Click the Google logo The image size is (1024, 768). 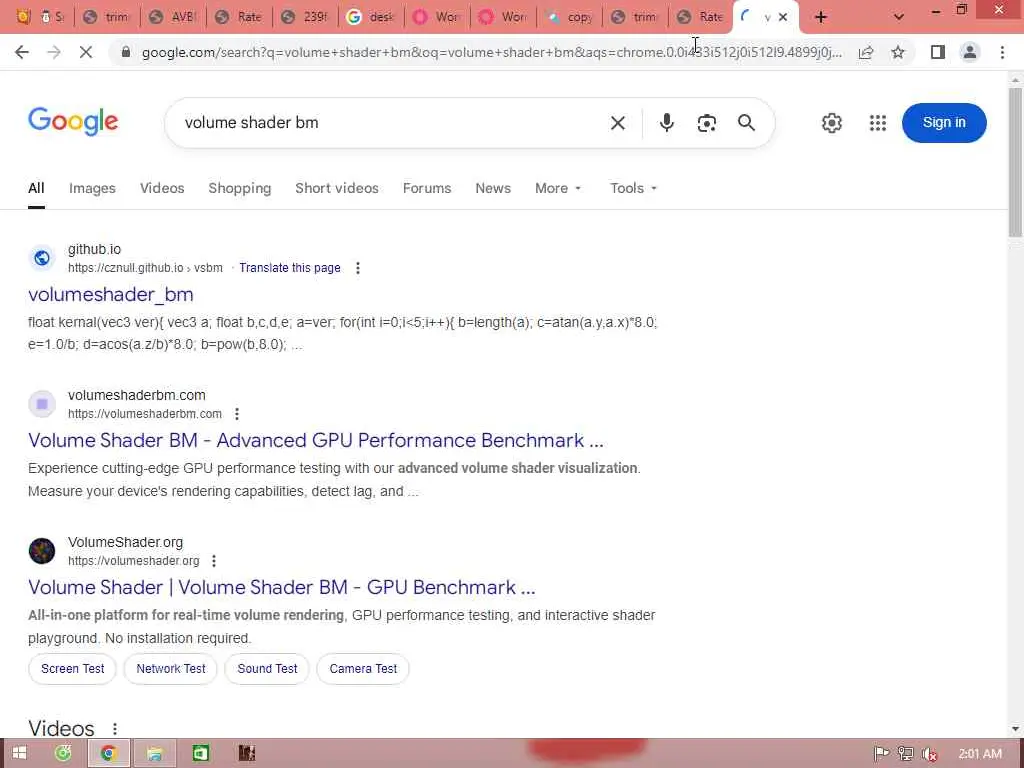click(73, 122)
